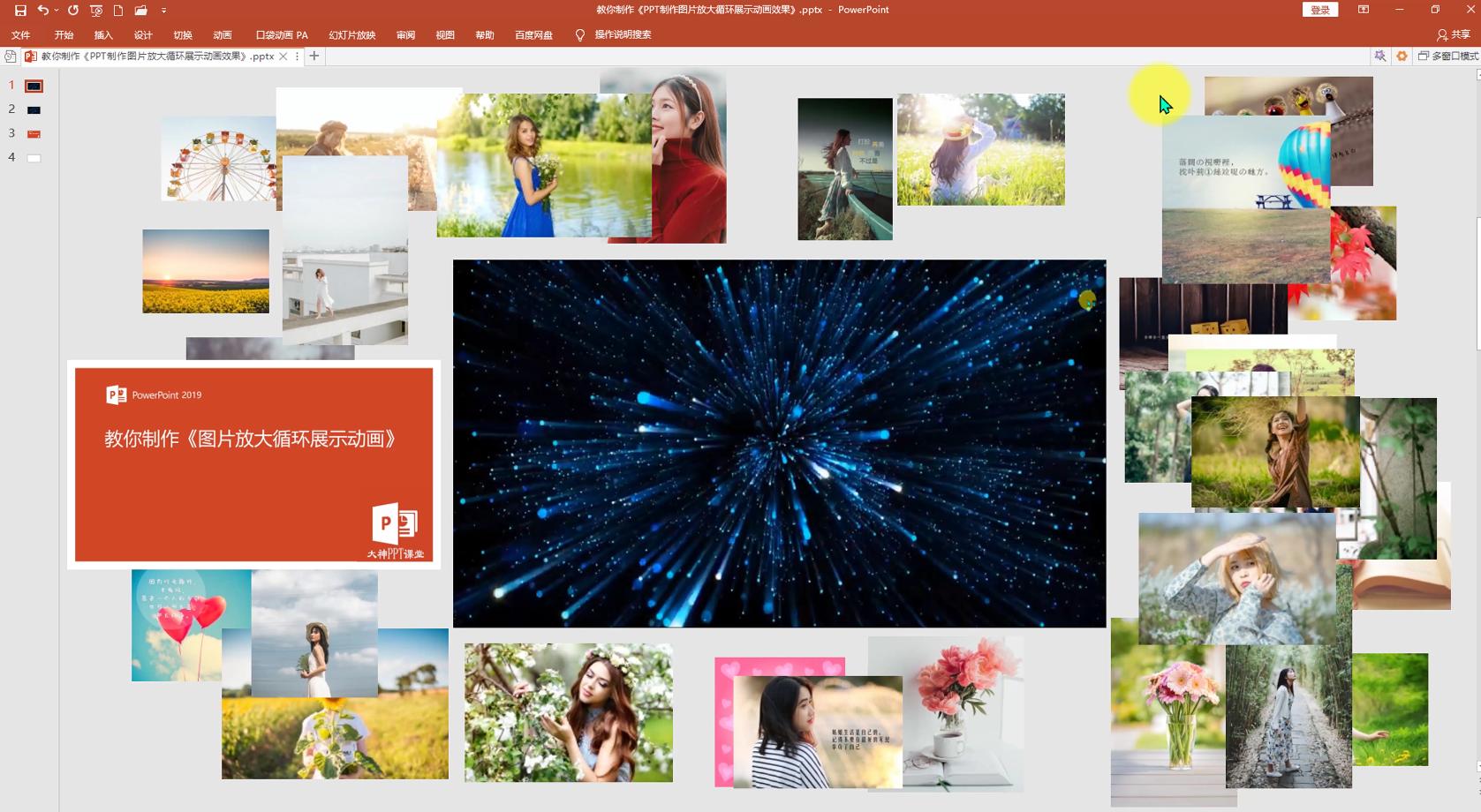Click the magic wand icon in tab bar
1481x812 pixels.
point(1380,56)
